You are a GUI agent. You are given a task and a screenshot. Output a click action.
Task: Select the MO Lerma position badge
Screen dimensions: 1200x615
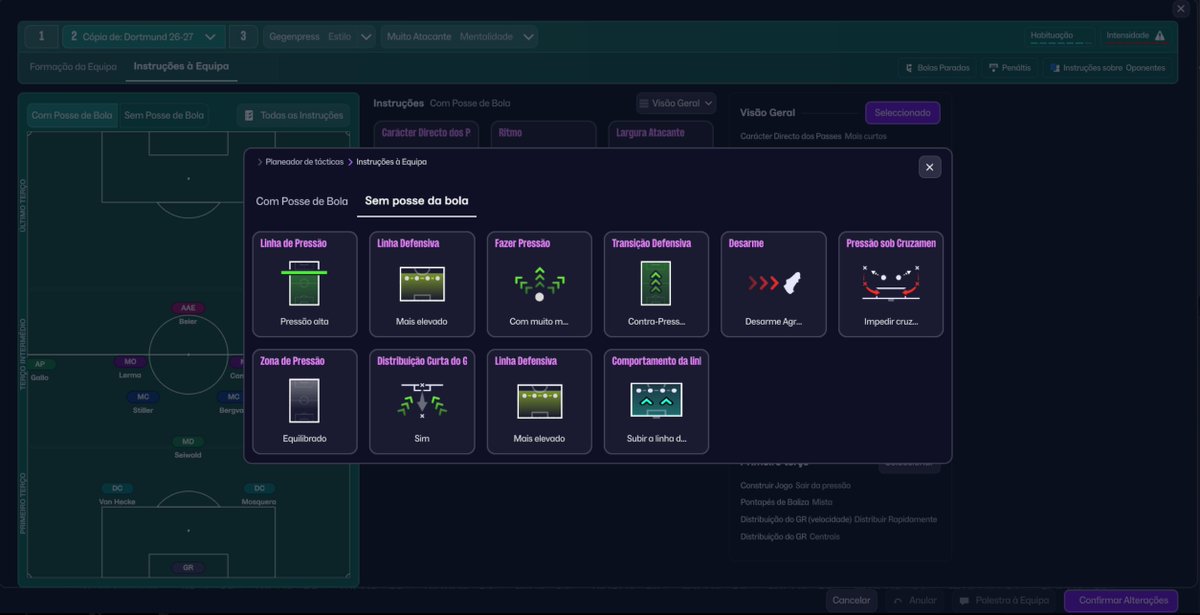(x=130, y=362)
